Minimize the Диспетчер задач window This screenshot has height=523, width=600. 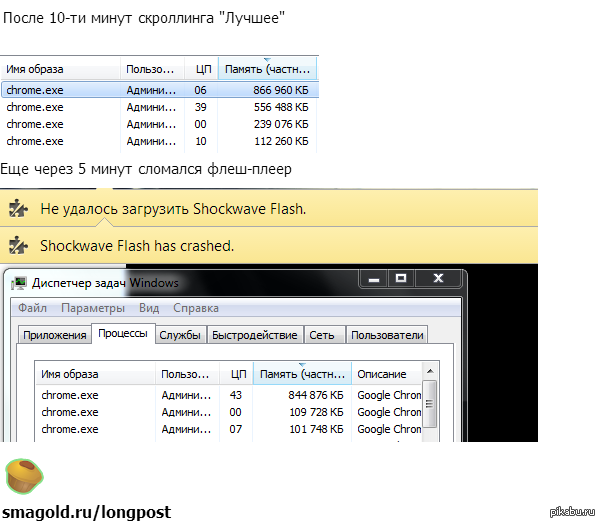point(373,278)
